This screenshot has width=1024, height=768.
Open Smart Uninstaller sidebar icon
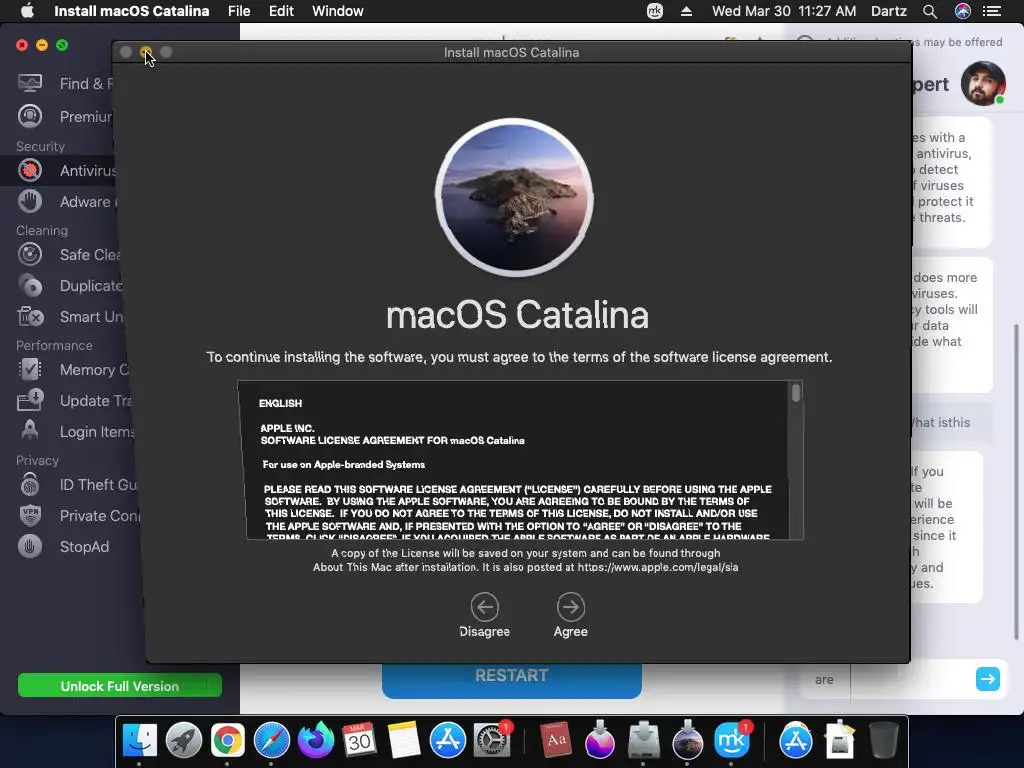[x=30, y=317]
